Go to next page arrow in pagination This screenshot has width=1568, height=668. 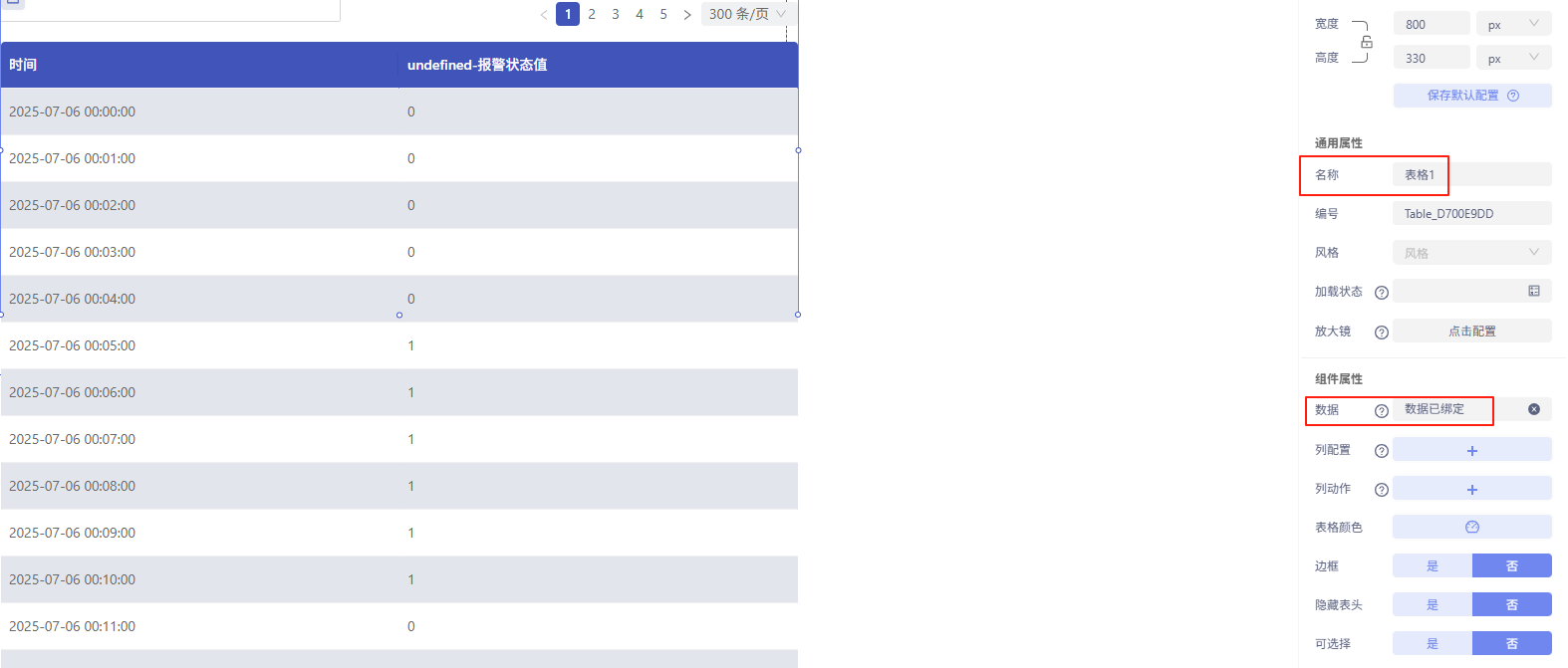coord(686,15)
